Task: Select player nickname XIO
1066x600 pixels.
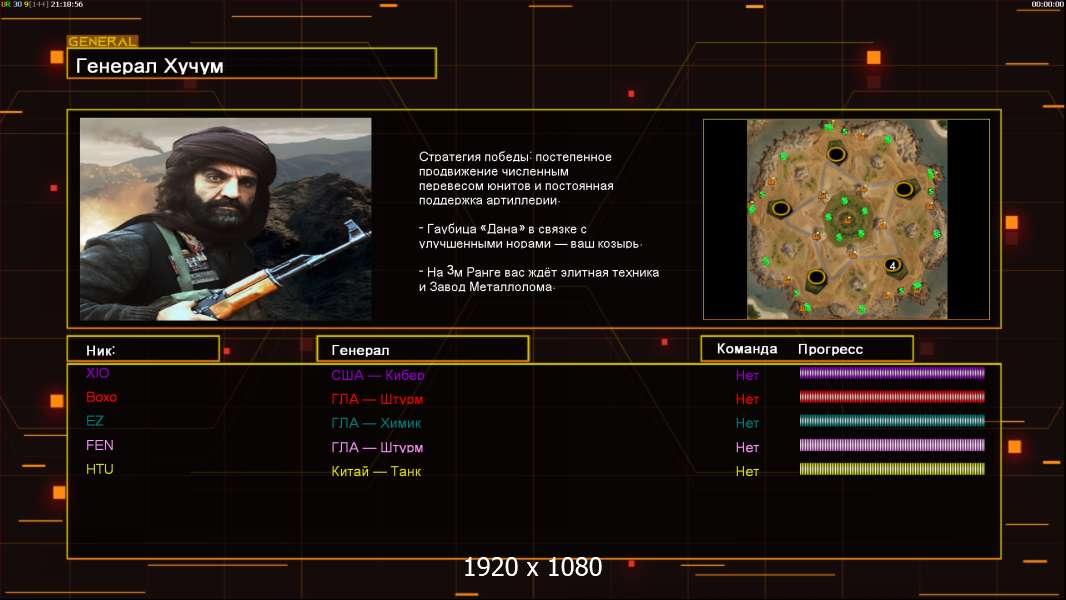Action: (98, 373)
